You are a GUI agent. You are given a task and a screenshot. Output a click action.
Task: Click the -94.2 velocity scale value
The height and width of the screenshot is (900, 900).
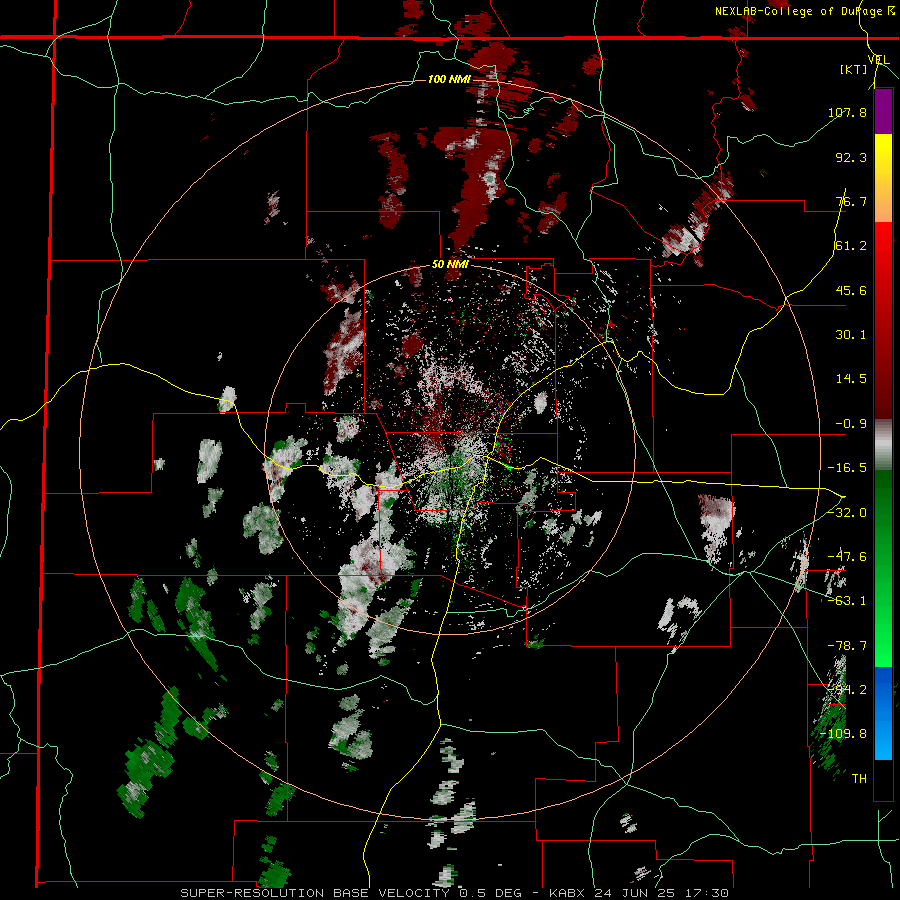[x=847, y=689]
